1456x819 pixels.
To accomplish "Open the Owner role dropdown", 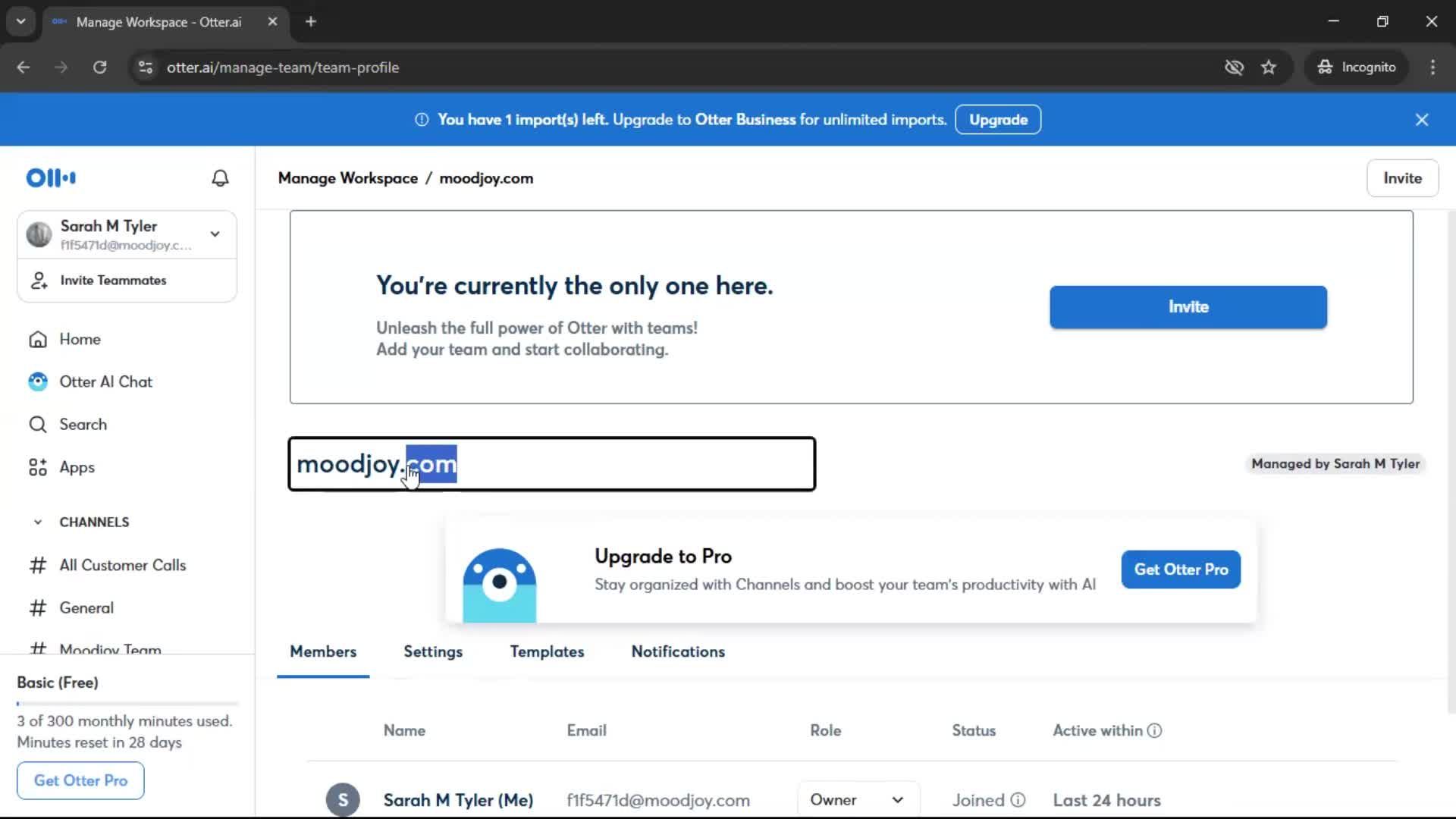I will [858, 800].
